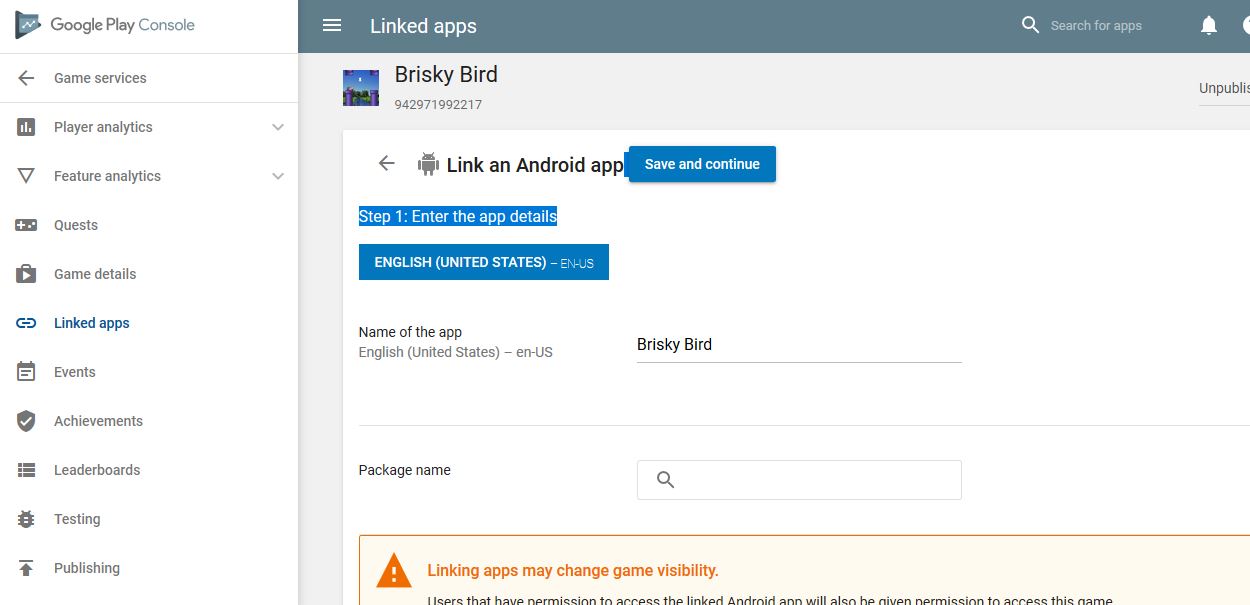Click the search magnifier icon in header
Viewport: 1250px width, 605px height.
pyautogui.click(x=1030, y=25)
